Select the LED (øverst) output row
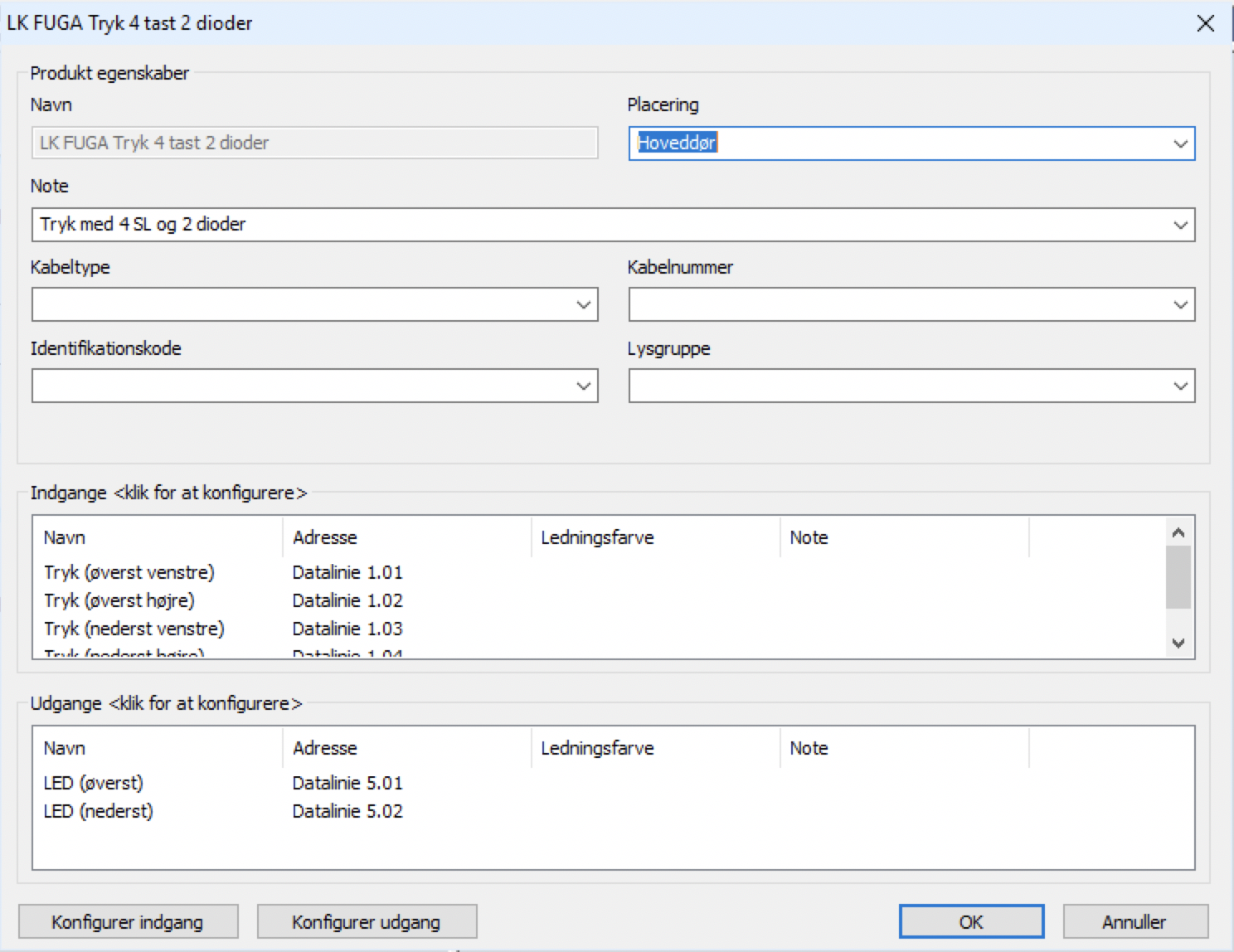This screenshot has width=1234, height=952. (x=94, y=783)
